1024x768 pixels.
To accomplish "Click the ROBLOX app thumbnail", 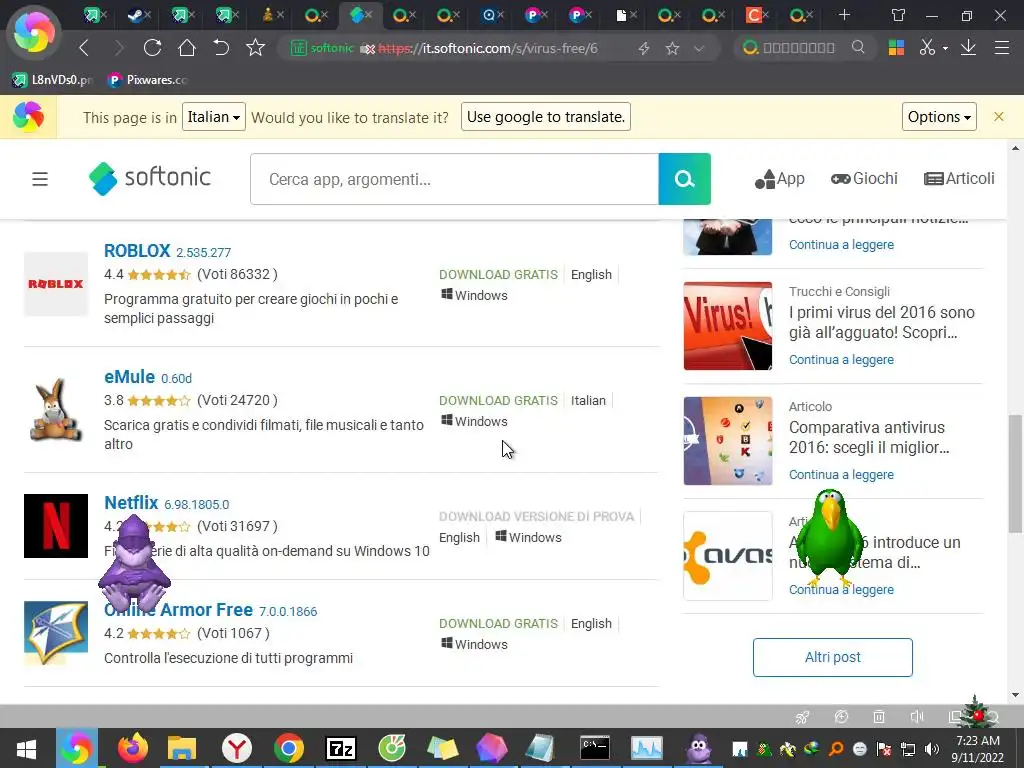I will [x=56, y=284].
